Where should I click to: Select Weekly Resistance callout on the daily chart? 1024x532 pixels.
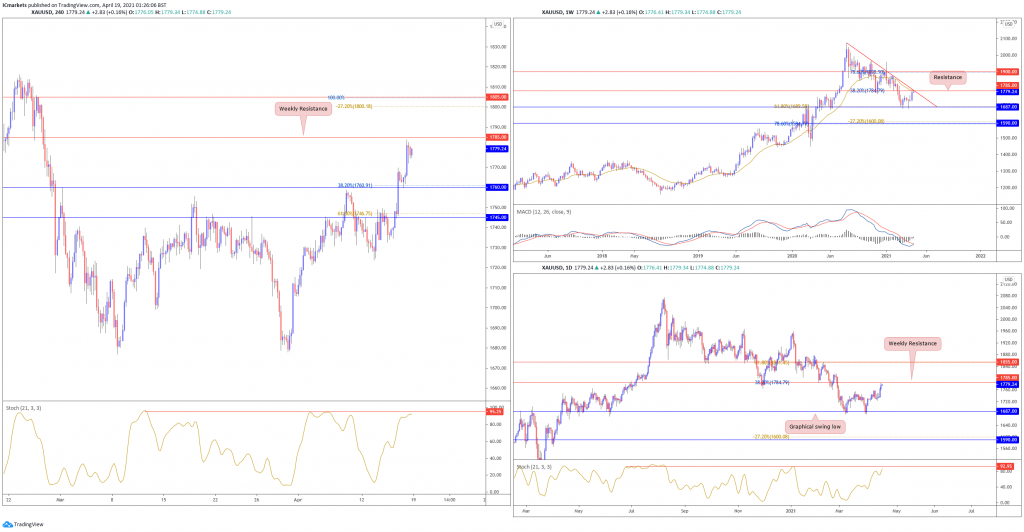(x=912, y=343)
